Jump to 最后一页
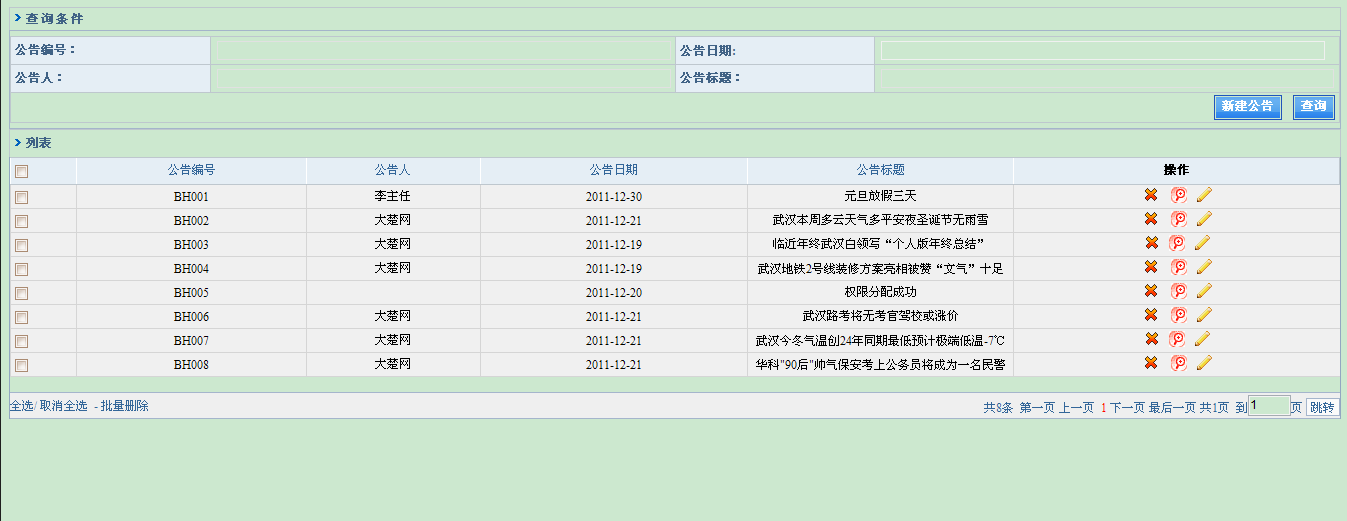Viewport: 1347px width, 521px height. click(x=1172, y=408)
